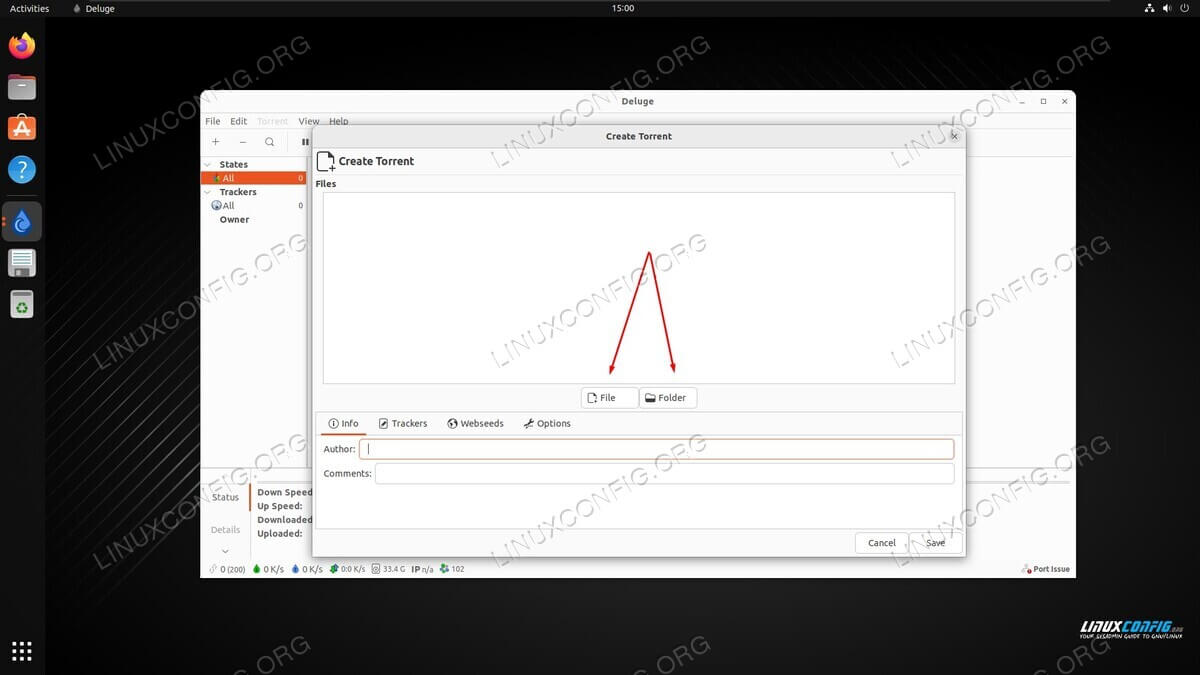The width and height of the screenshot is (1200, 675).
Task: Collapse the Trackers filter group
Action: tap(209, 192)
